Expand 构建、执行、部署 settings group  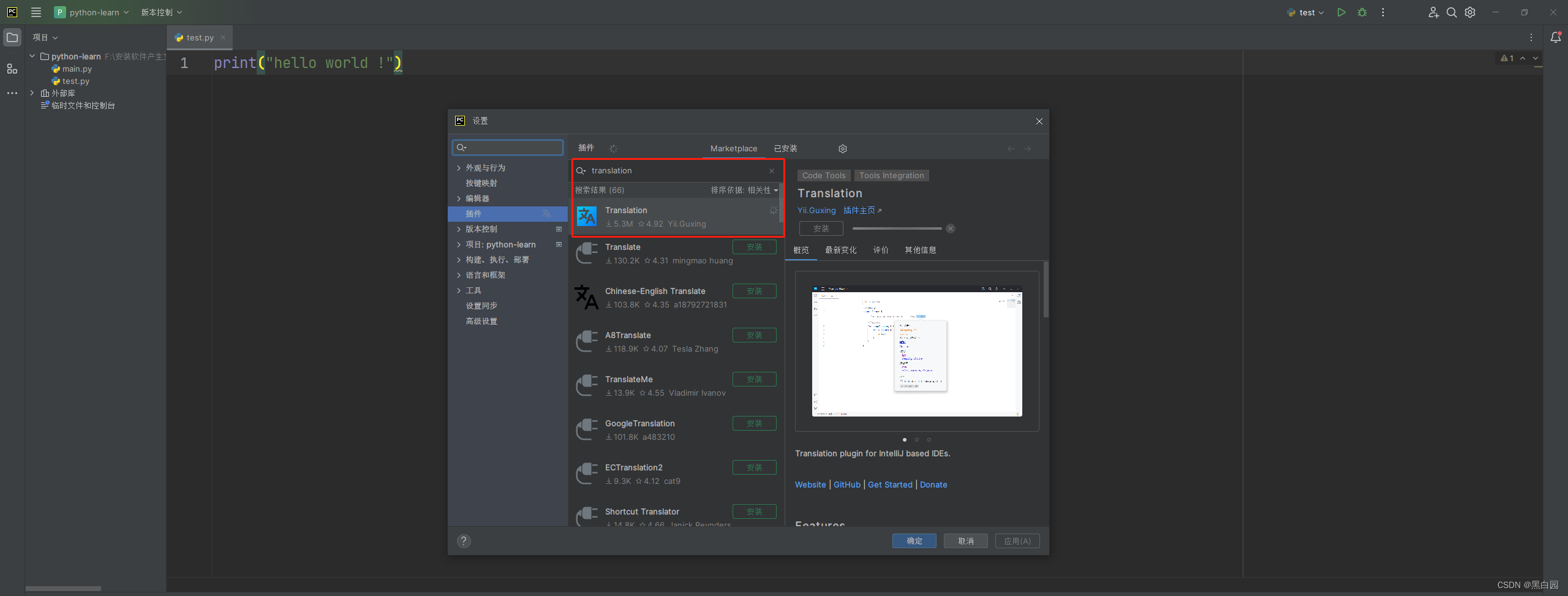tap(459, 260)
